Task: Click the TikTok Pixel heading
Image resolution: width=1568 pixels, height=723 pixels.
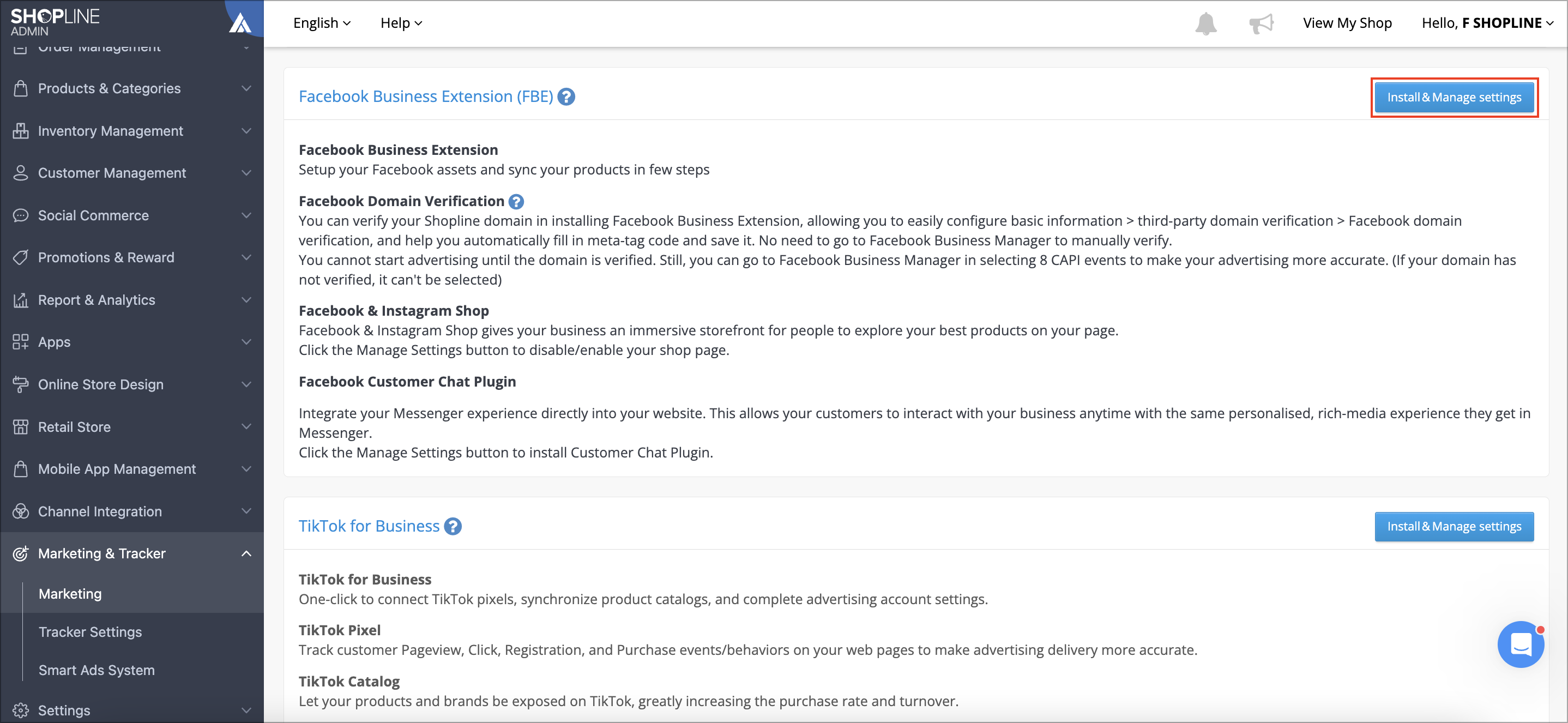Action: (x=340, y=630)
